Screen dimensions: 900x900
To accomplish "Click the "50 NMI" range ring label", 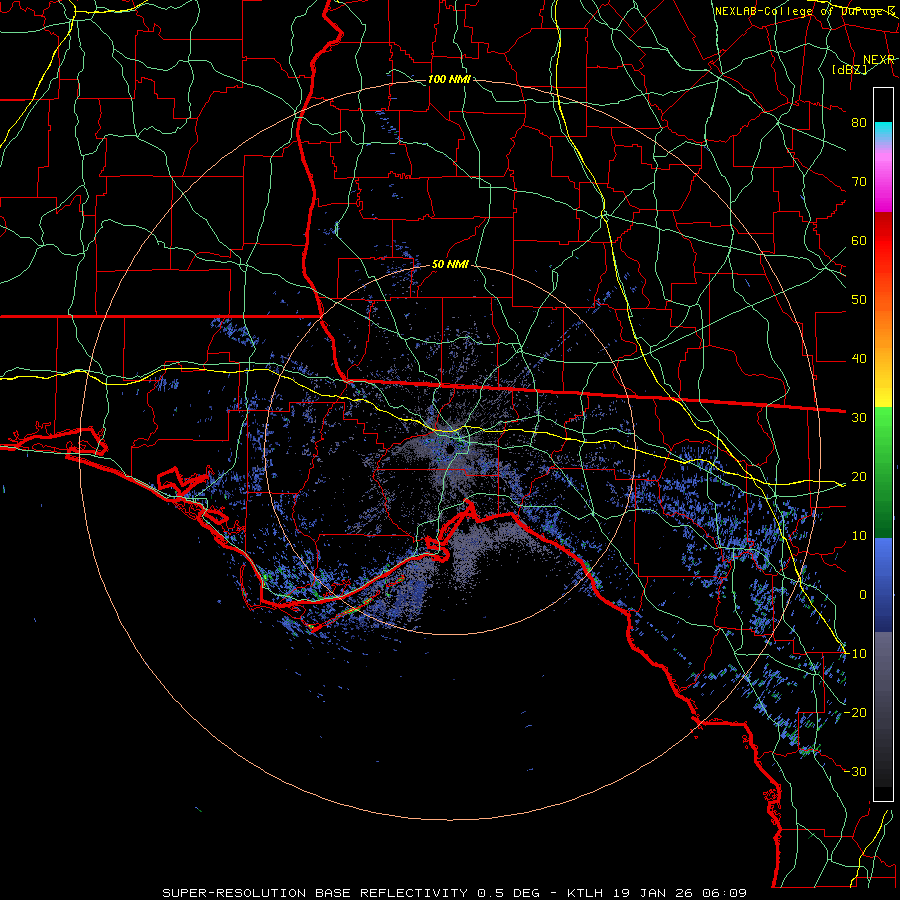I will (450, 265).
